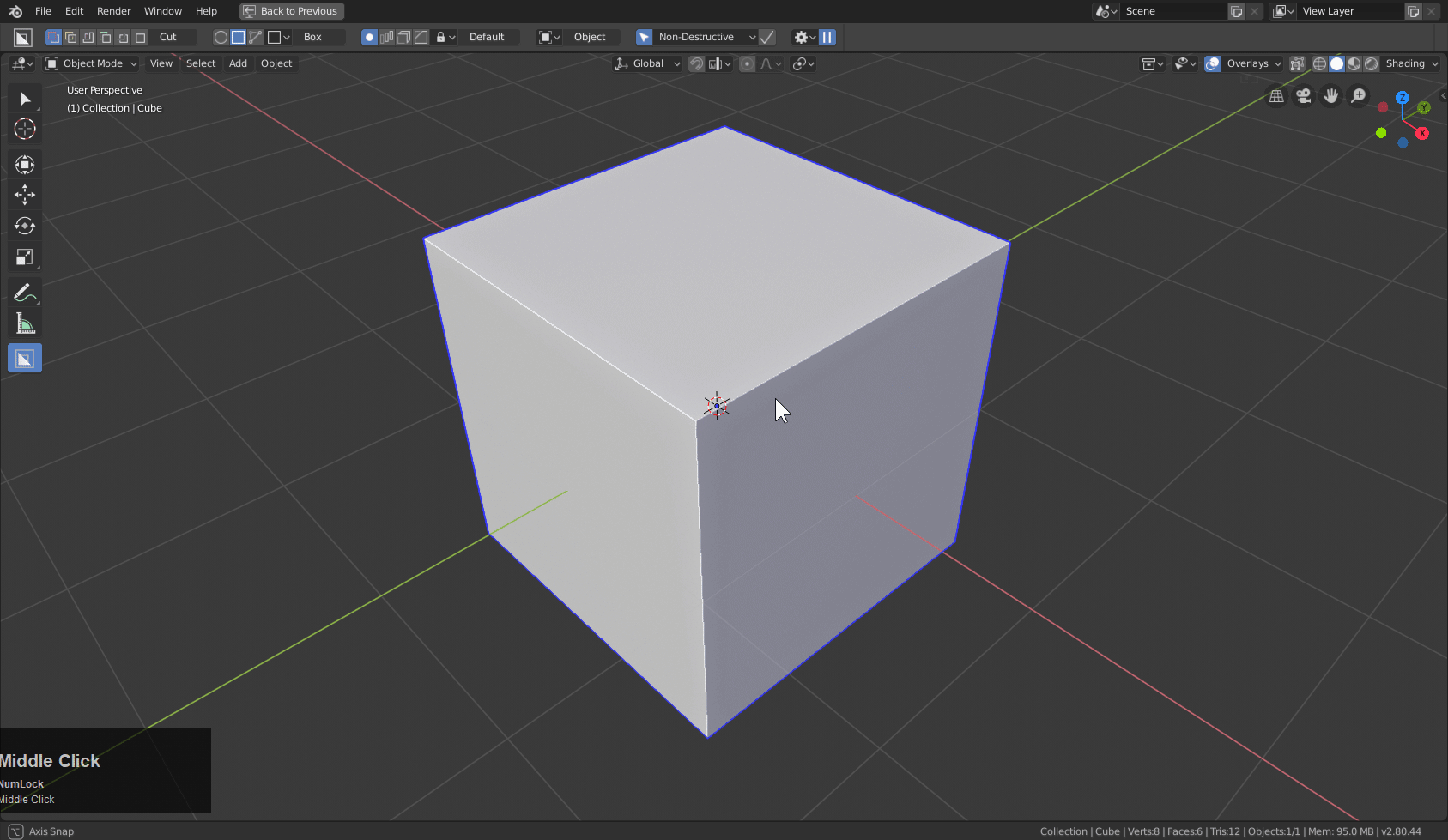Select the Rotate tool
Image resolution: width=1448 pixels, height=840 pixels.
pos(25,226)
